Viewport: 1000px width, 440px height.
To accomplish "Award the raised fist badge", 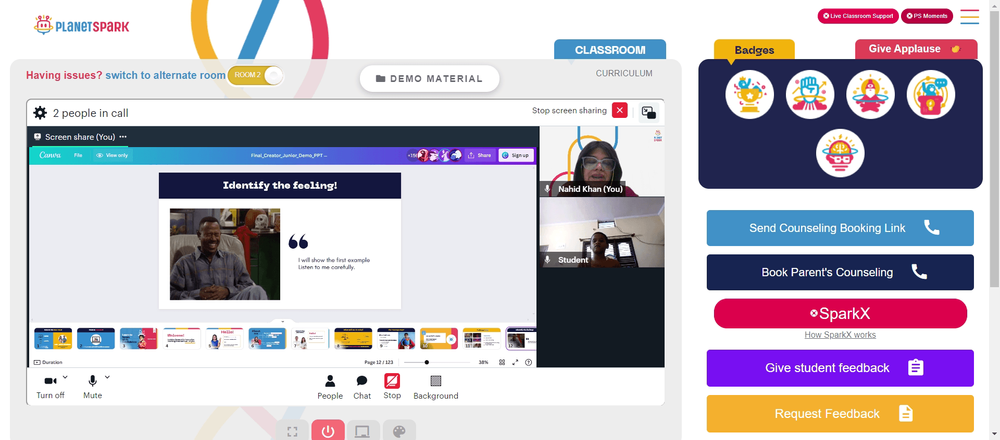I will (810, 94).
